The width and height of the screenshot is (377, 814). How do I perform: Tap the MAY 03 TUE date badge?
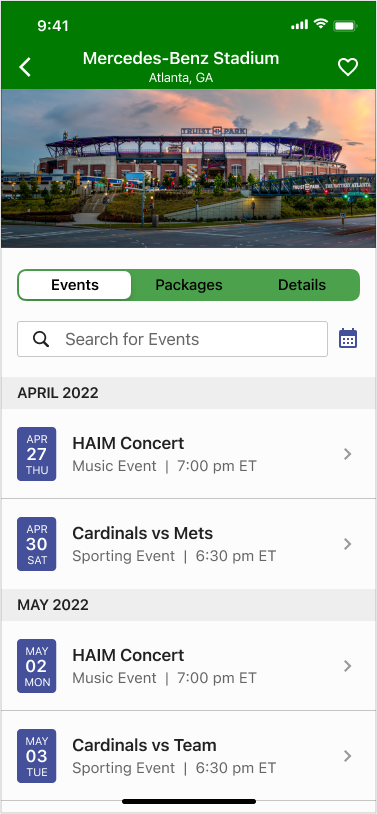(36, 755)
